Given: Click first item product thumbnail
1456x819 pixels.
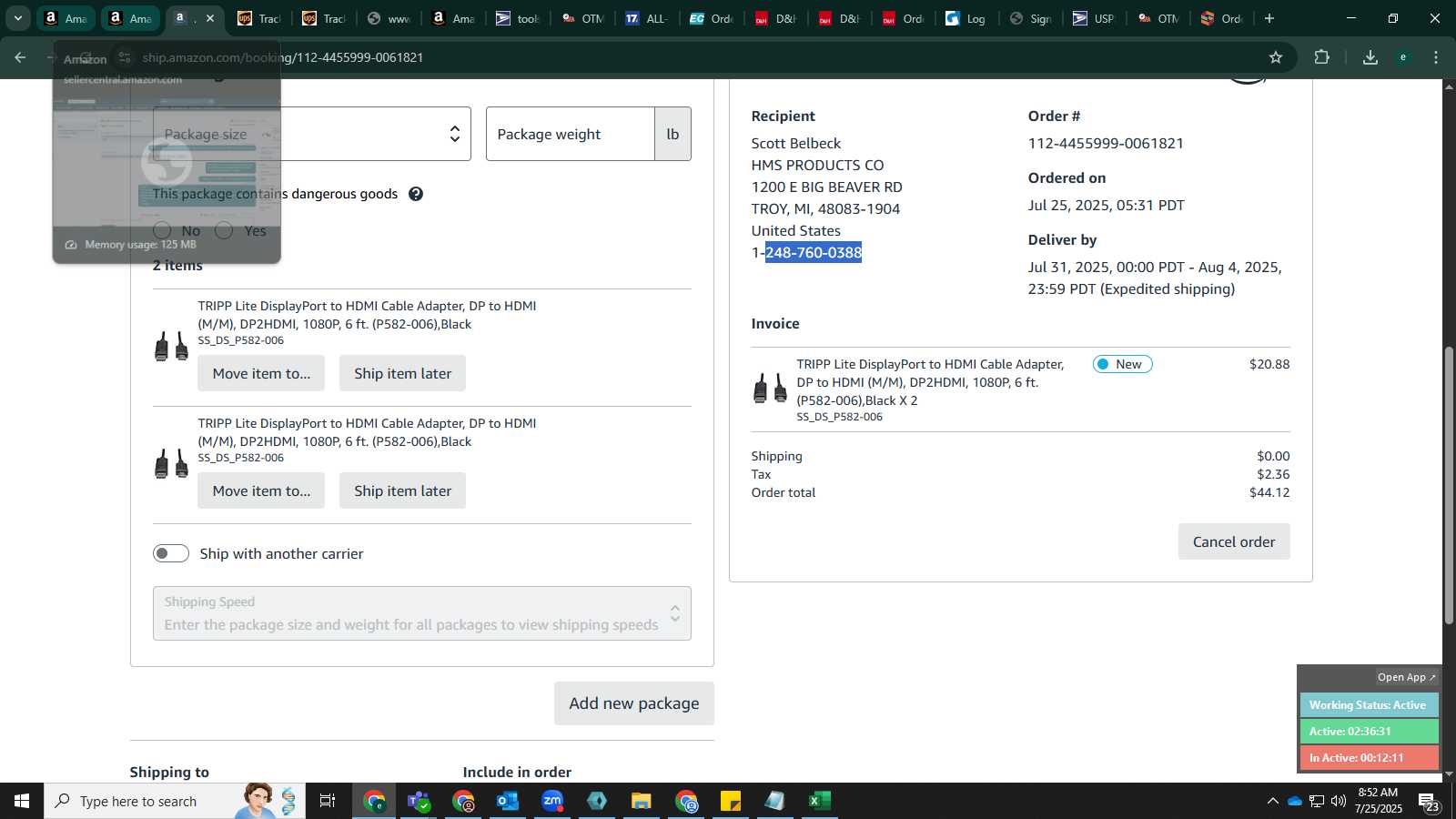Looking at the screenshot, I should click(x=171, y=347).
